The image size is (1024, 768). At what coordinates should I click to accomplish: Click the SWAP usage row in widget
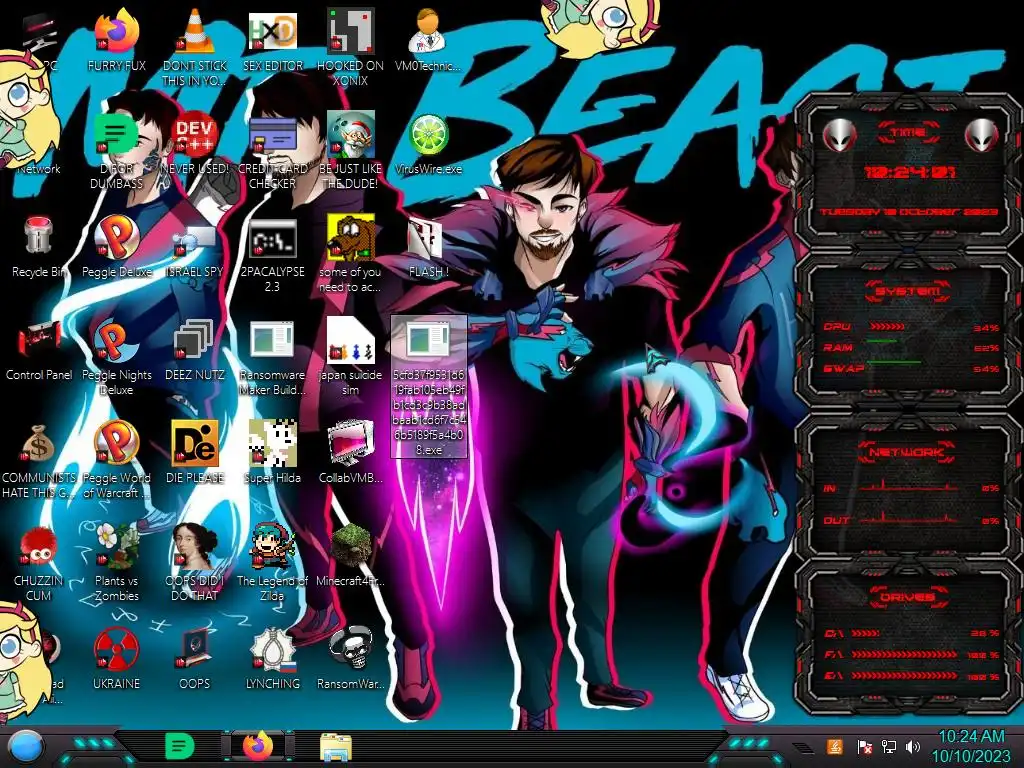click(x=911, y=368)
